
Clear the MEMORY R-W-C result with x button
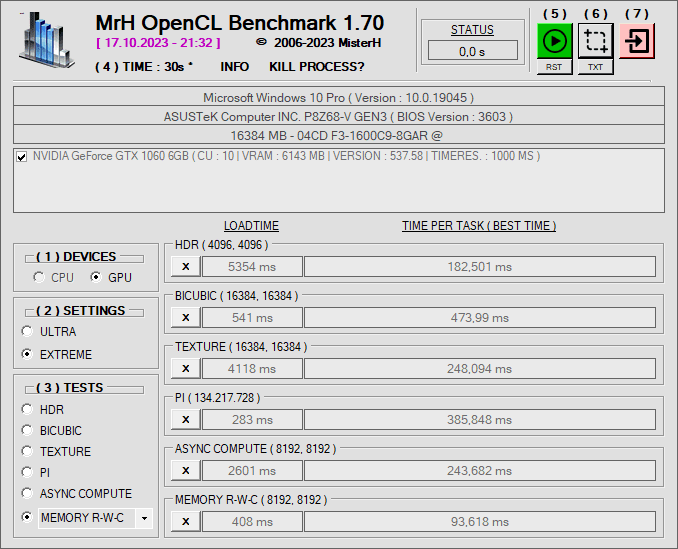pos(186,521)
